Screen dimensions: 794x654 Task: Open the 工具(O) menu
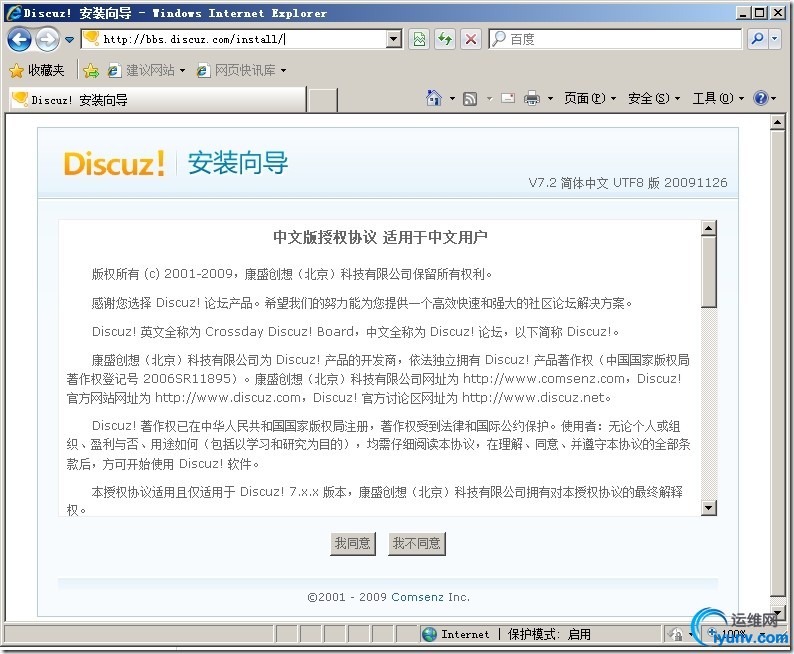tap(718, 98)
